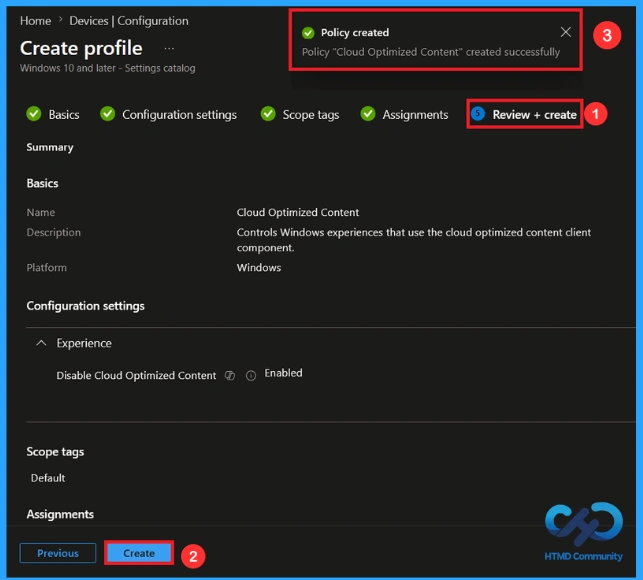Open the Scope tags tab
The height and width of the screenshot is (580, 643).
pos(311,115)
